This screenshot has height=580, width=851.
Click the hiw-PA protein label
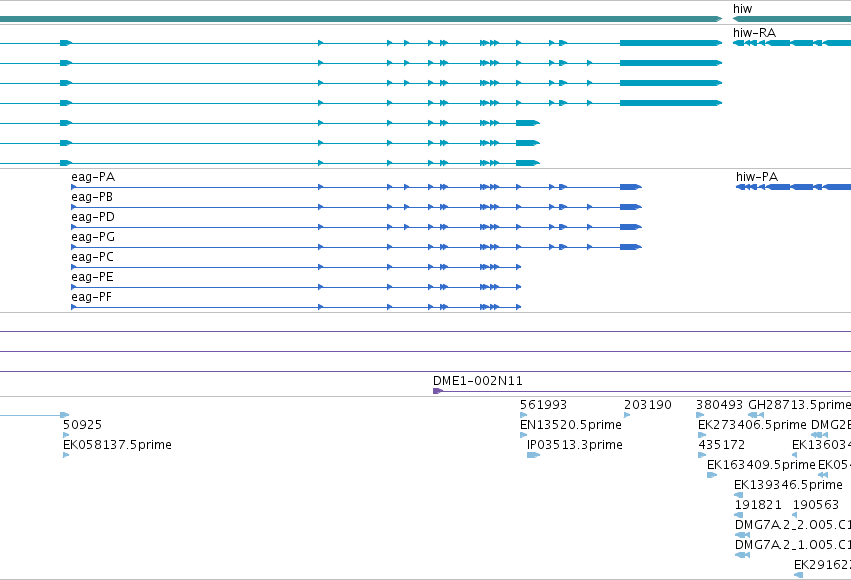click(757, 177)
